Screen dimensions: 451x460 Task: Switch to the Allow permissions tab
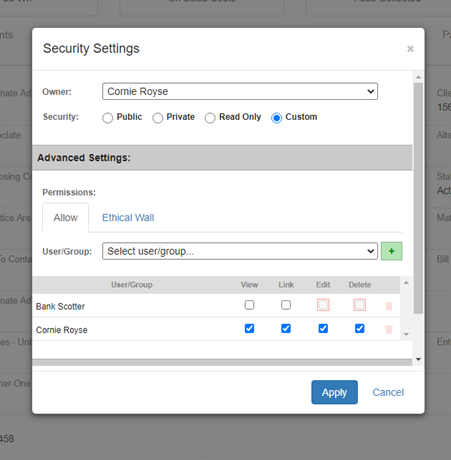(65, 218)
